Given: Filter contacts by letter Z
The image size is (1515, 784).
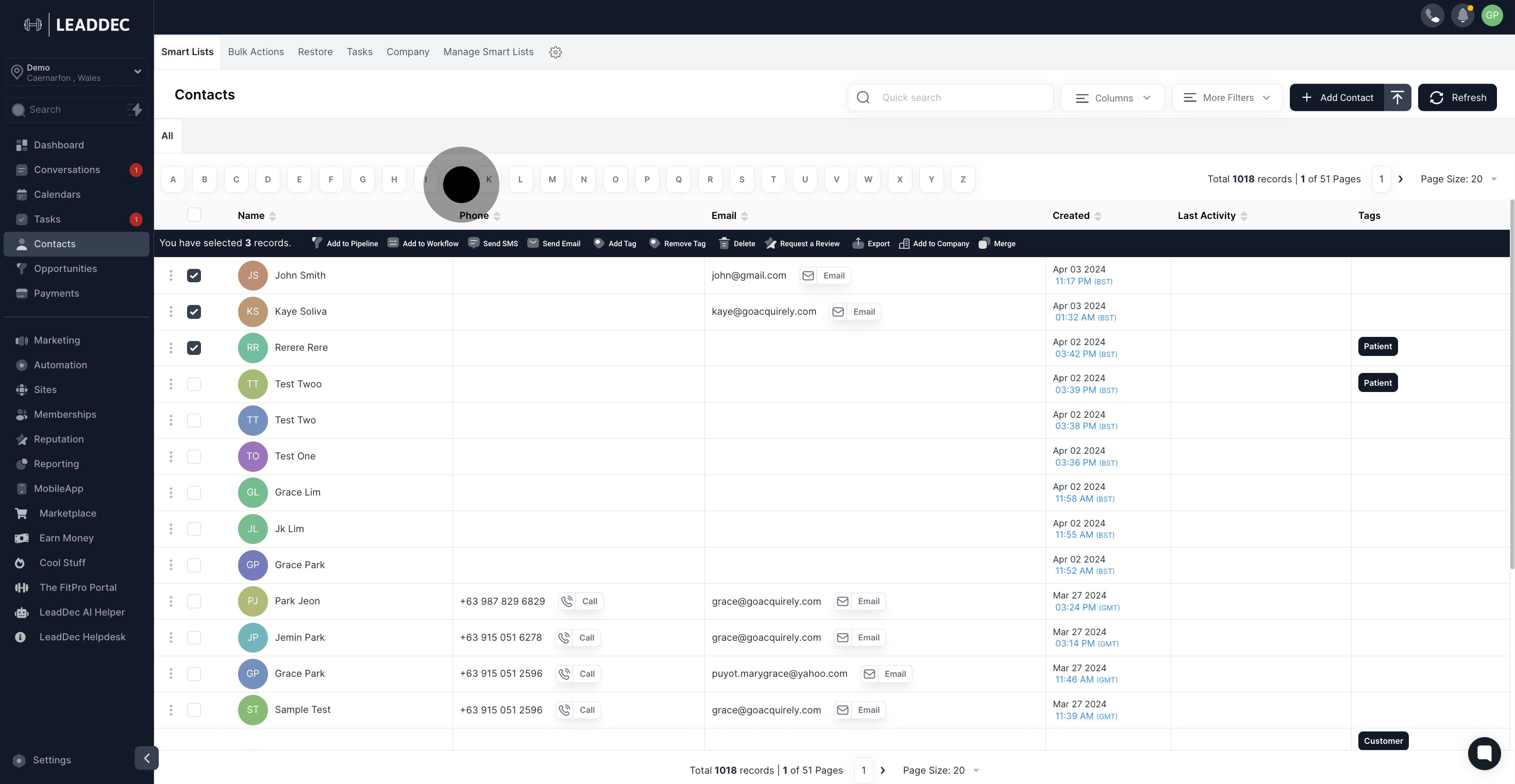Looking at the screenshot, I should [x=963, y=179].
